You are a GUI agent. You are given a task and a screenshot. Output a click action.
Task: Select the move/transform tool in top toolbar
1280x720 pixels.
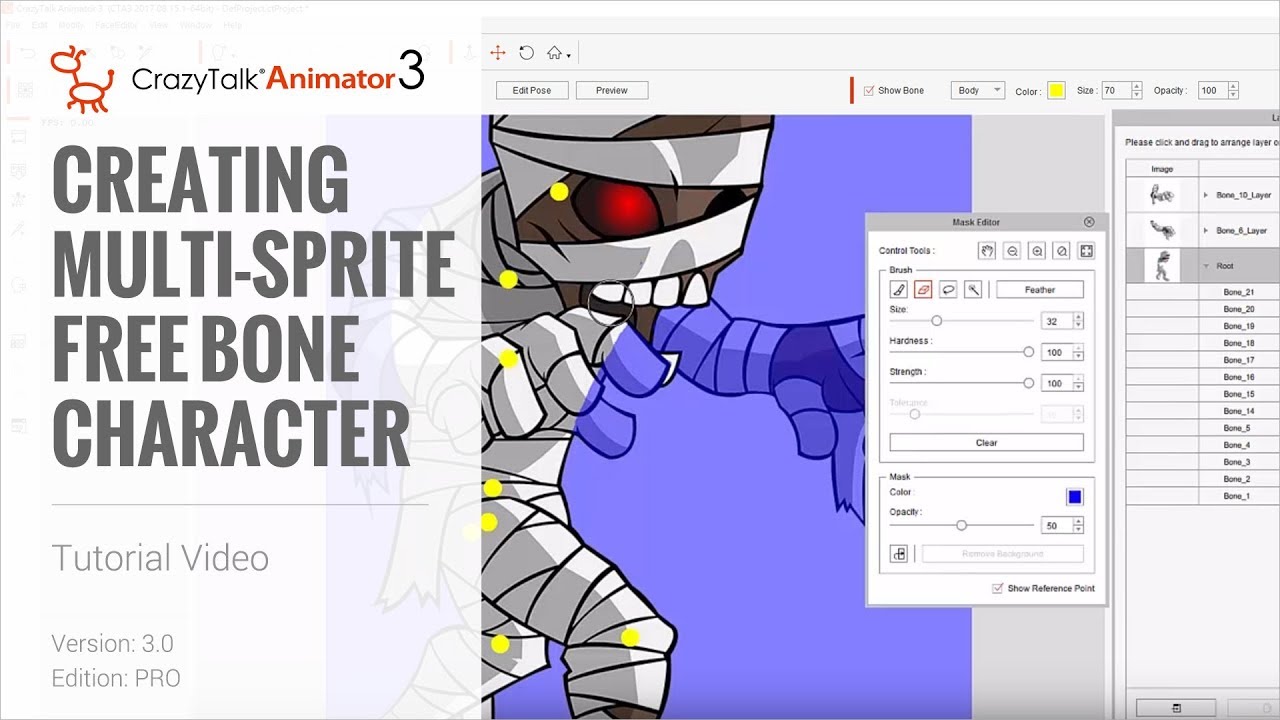tap(497, 53)
